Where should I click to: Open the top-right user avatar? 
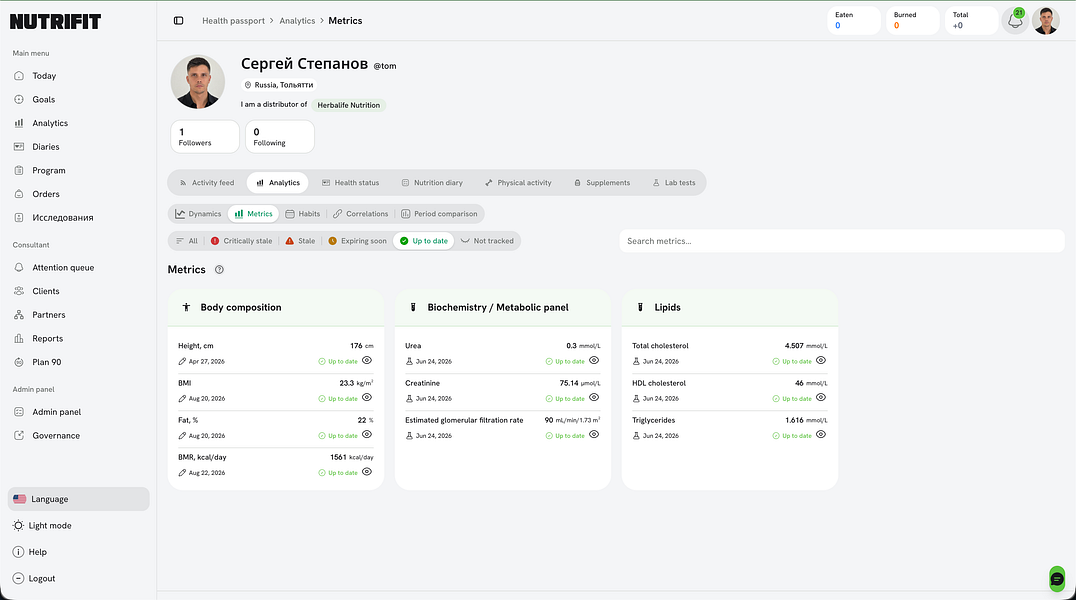[1046, 21]
